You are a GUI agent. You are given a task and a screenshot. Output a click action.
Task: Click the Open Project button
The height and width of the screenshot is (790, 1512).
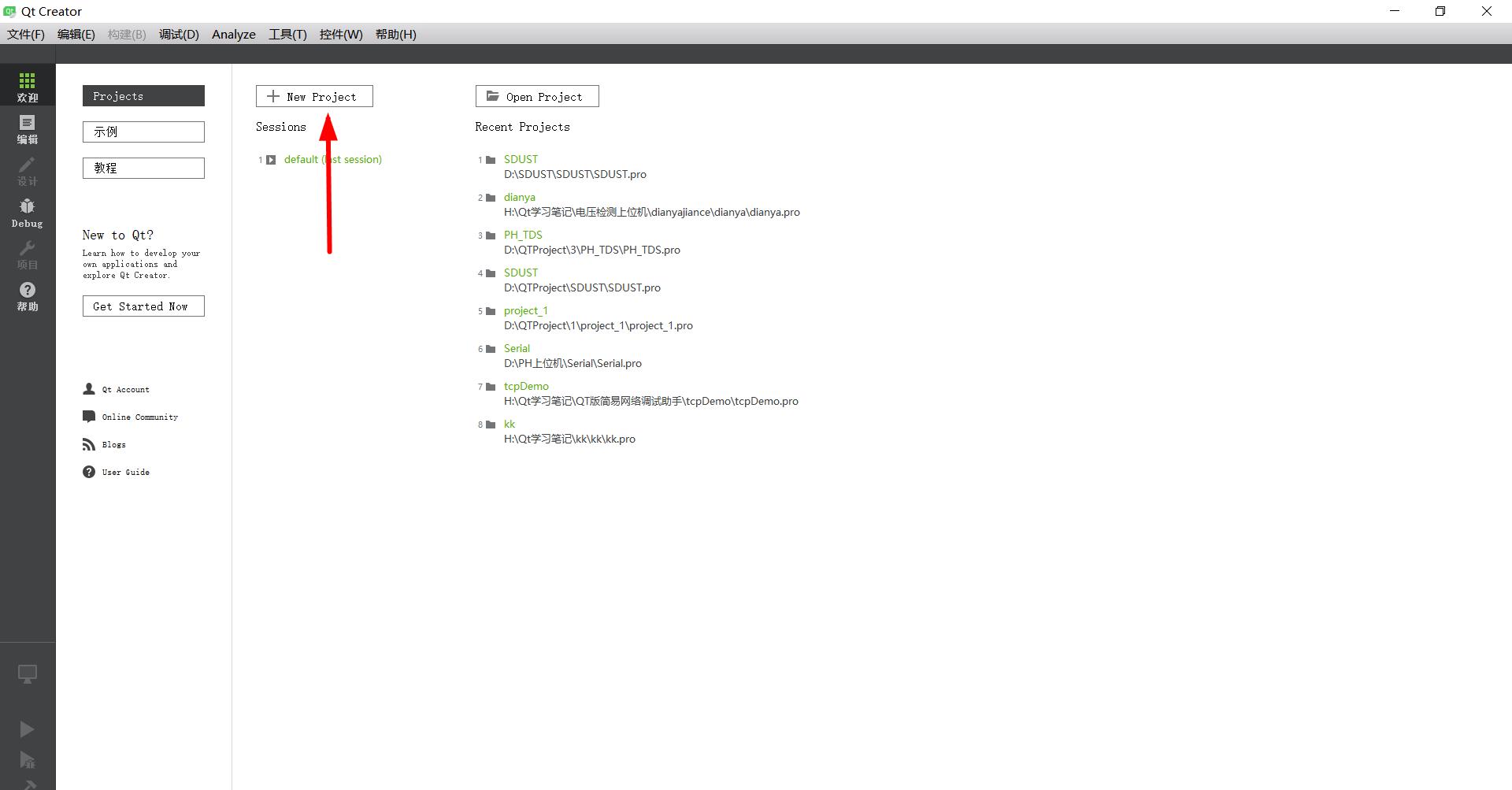(537, 96)
